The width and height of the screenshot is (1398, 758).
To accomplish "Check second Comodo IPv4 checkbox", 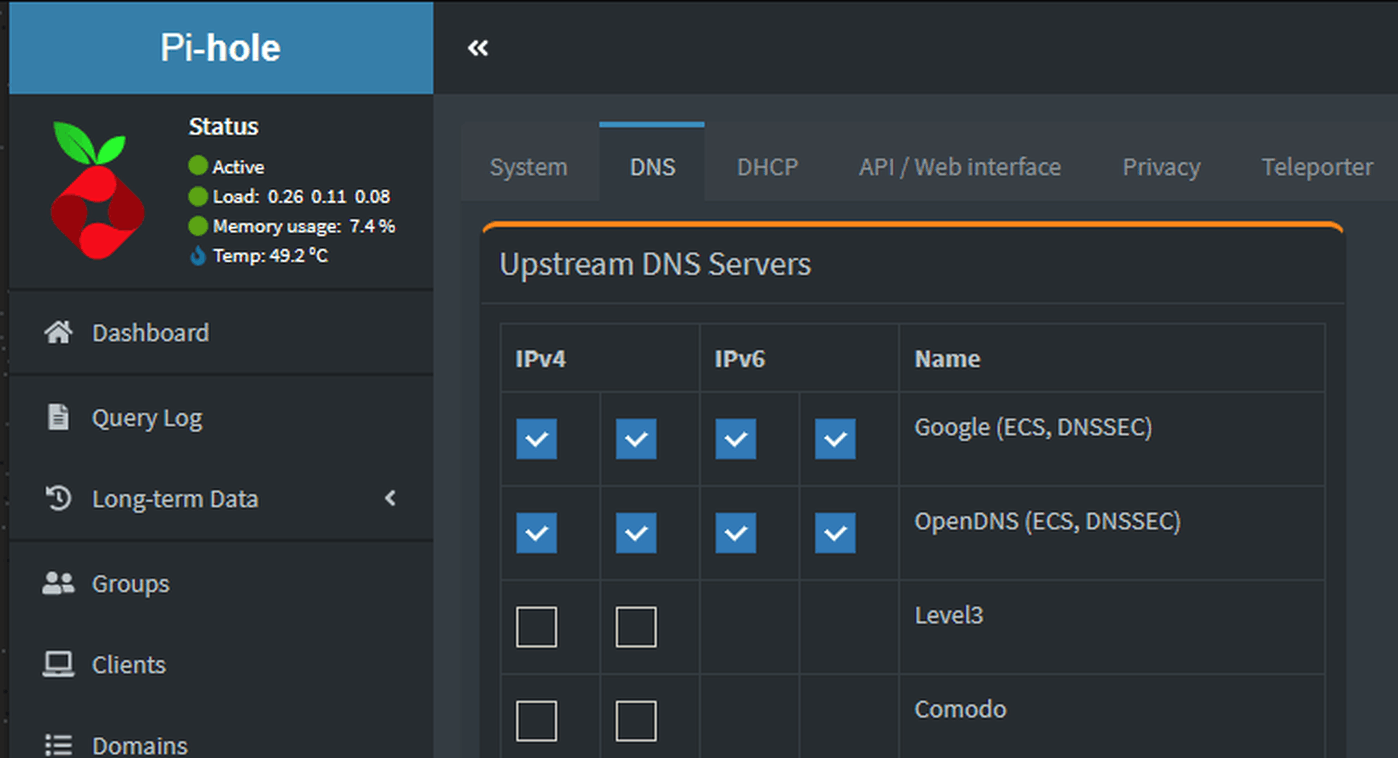I will coord(636,721).
